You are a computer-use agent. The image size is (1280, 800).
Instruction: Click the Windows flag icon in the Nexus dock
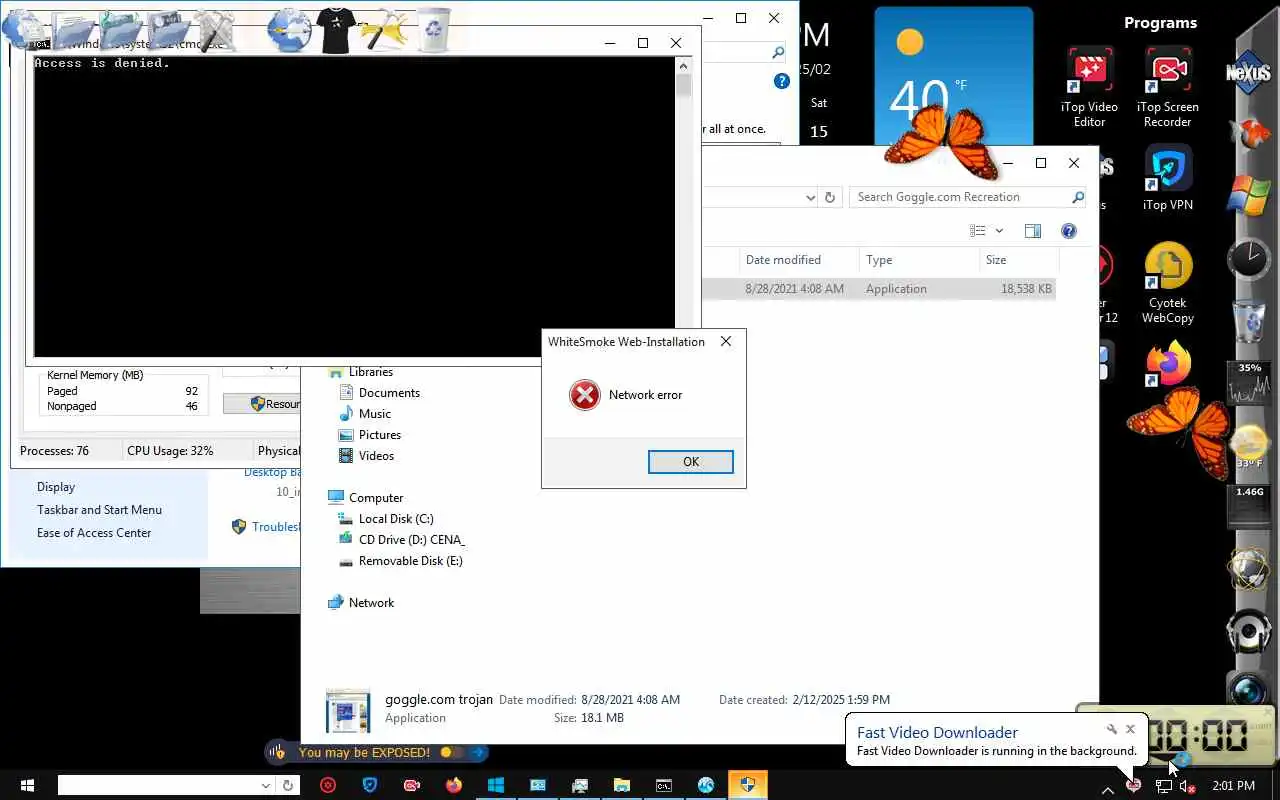[1250, 196]
